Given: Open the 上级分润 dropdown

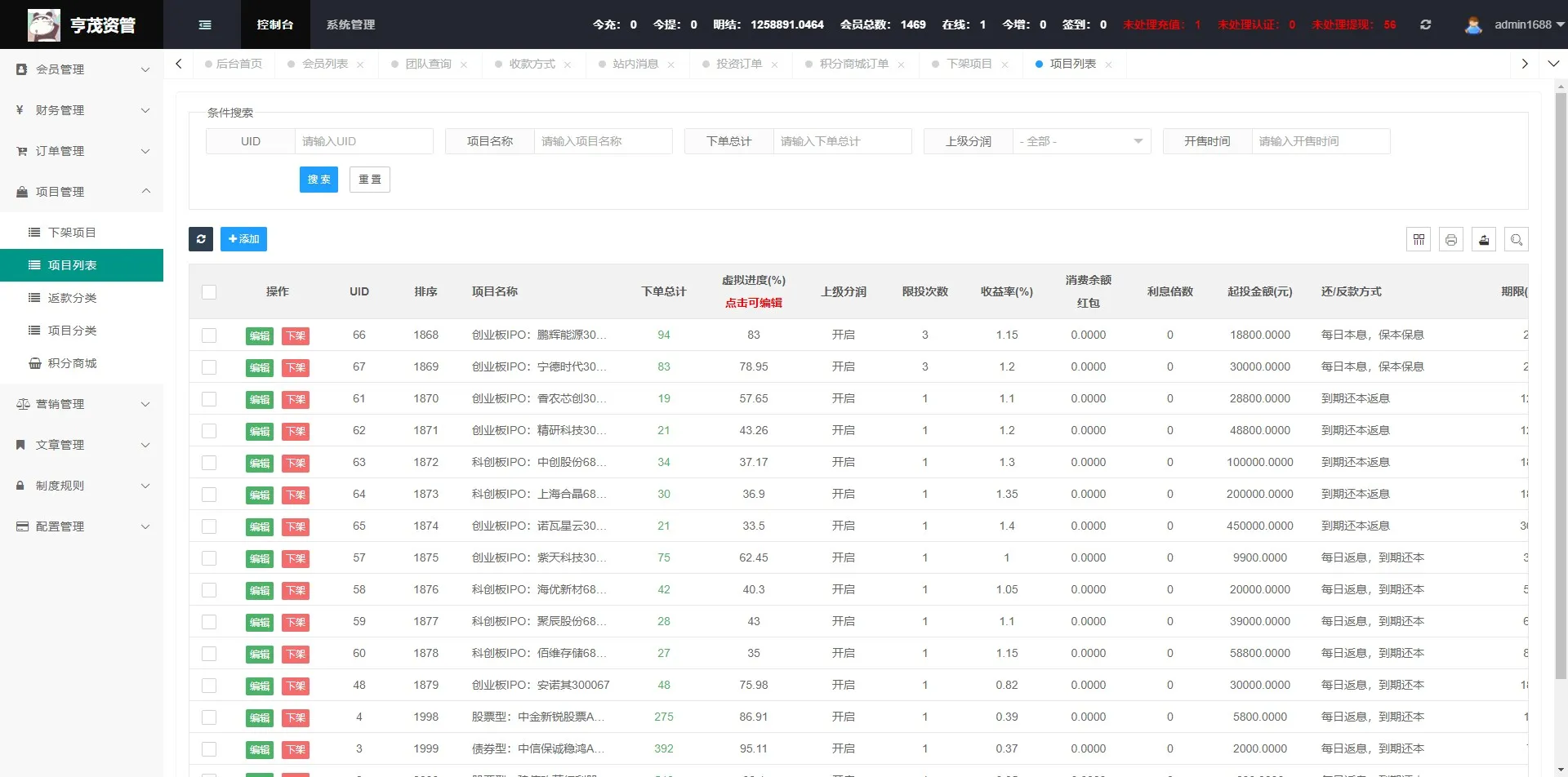Looking at the screenshot, I should coord(1081,141).
